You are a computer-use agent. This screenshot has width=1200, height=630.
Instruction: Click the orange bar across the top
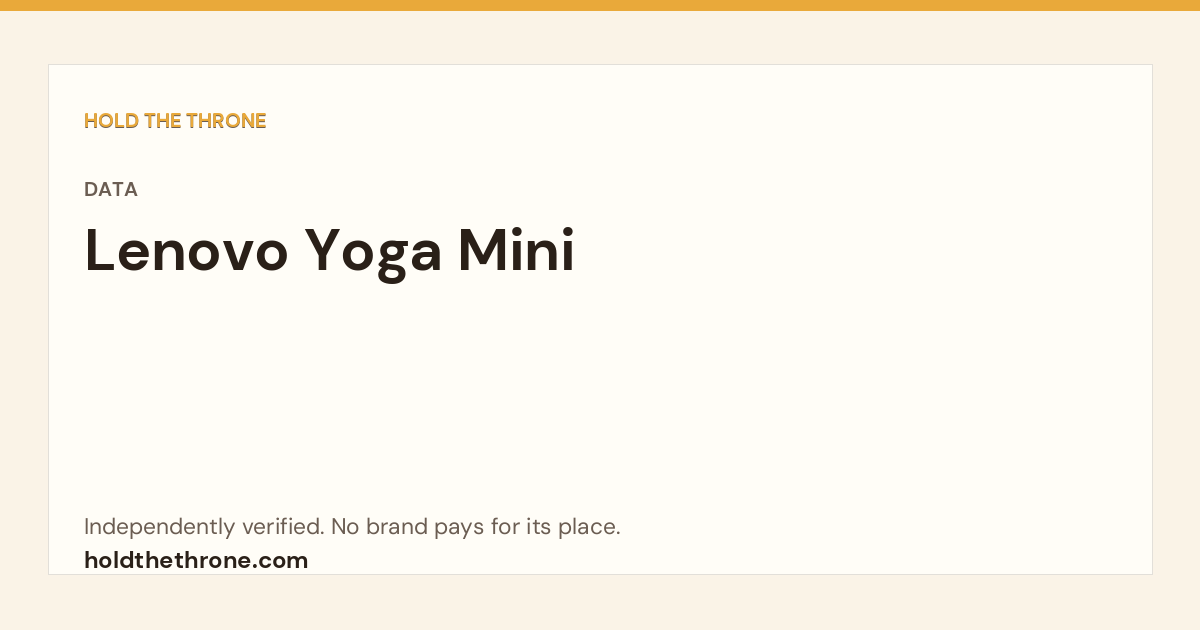pyautogui.click(x=600, y=5)
